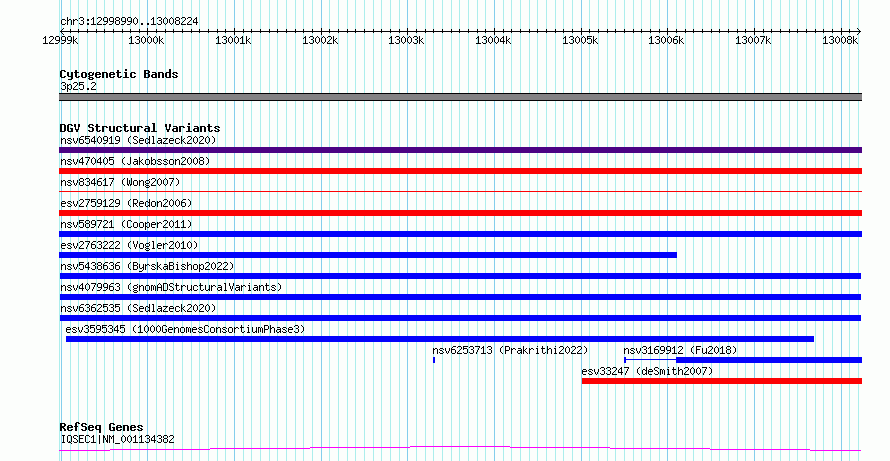Click the 12999k ruler tick label

coord(60,41)
